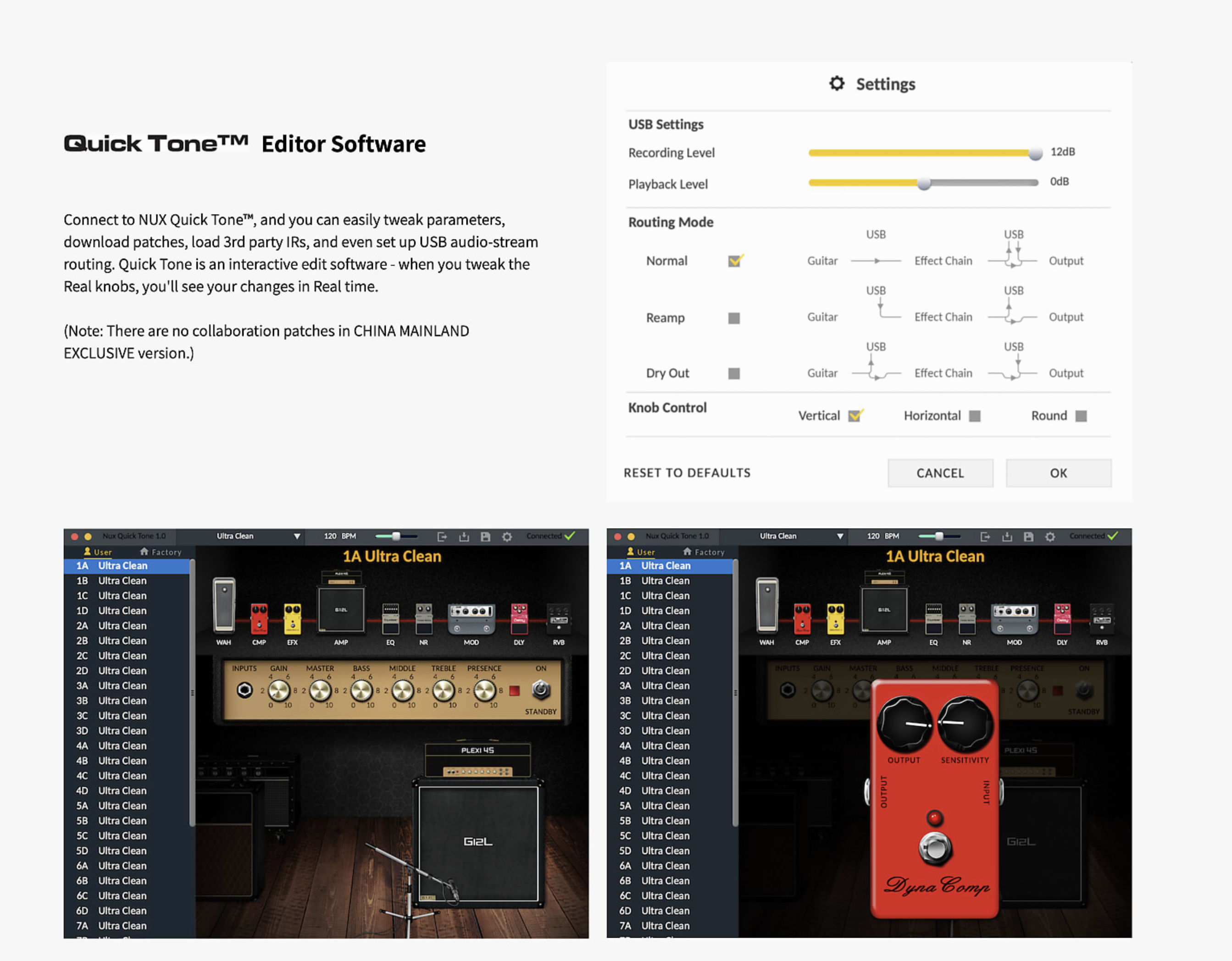Image resolution: width=1232 pixels, height=961 pixels.
Task: Click Dyna Comp pedal footswitch
Action: [935, 848]
